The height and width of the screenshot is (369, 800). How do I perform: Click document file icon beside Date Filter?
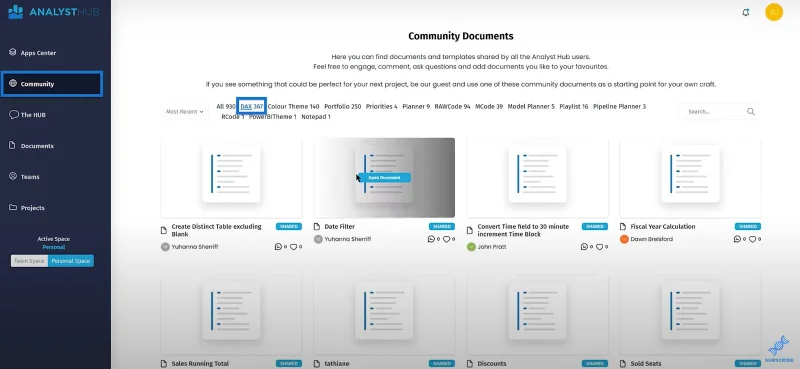point(317,227)
